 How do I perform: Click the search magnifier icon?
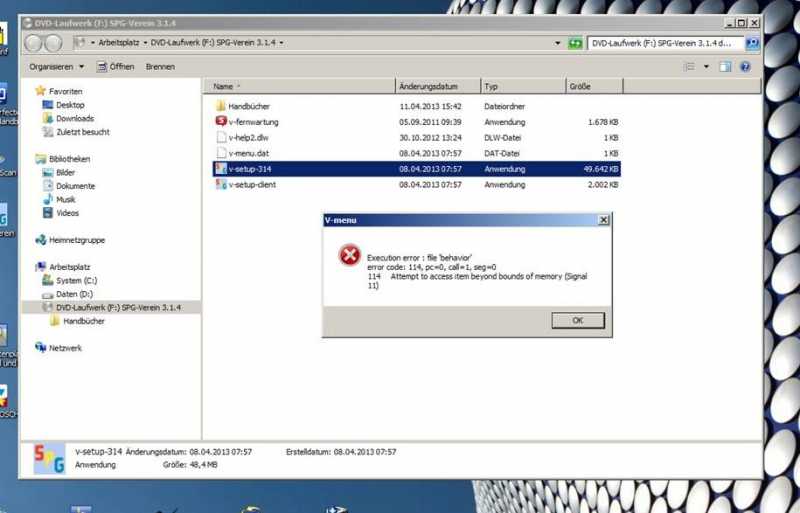tap(752, 43)
